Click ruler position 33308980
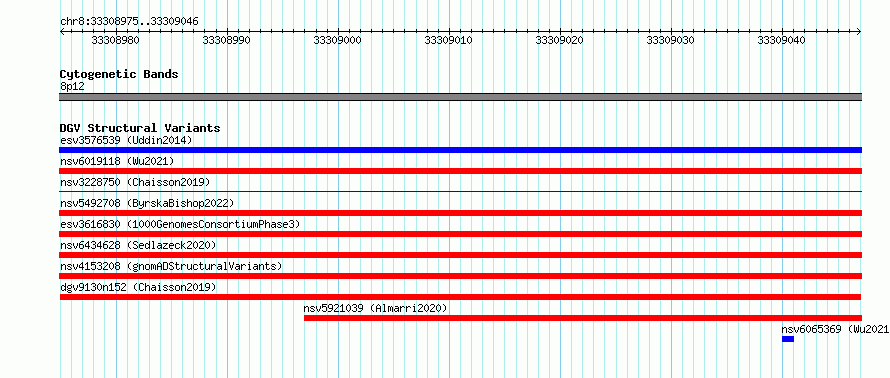The height and width of the screenshot is (378, 890). (115, 40)
